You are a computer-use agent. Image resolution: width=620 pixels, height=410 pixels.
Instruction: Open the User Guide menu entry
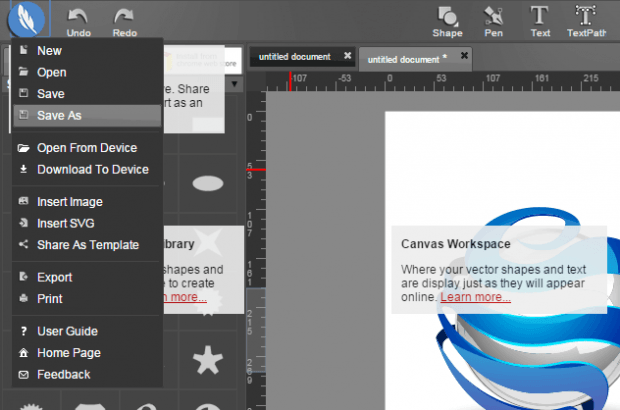(x=67, y=331)
